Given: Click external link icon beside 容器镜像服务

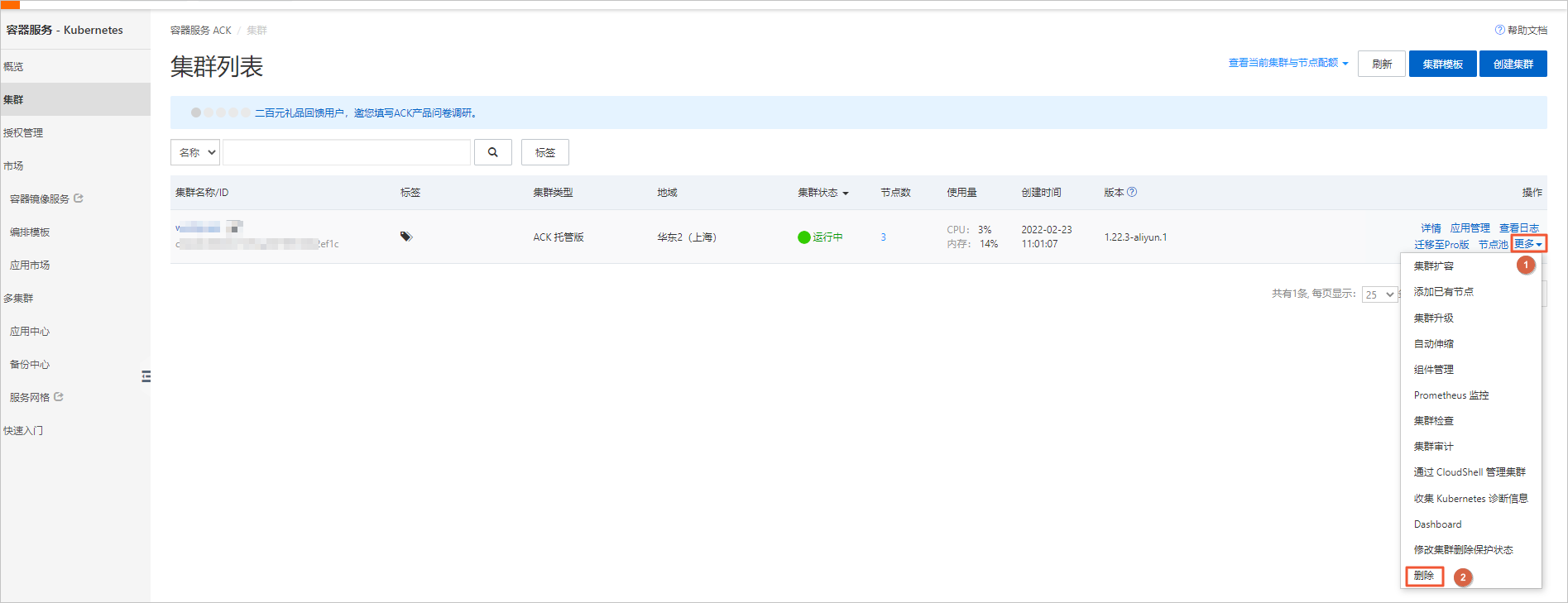Looking at the screenshot, I should point(79,199).
